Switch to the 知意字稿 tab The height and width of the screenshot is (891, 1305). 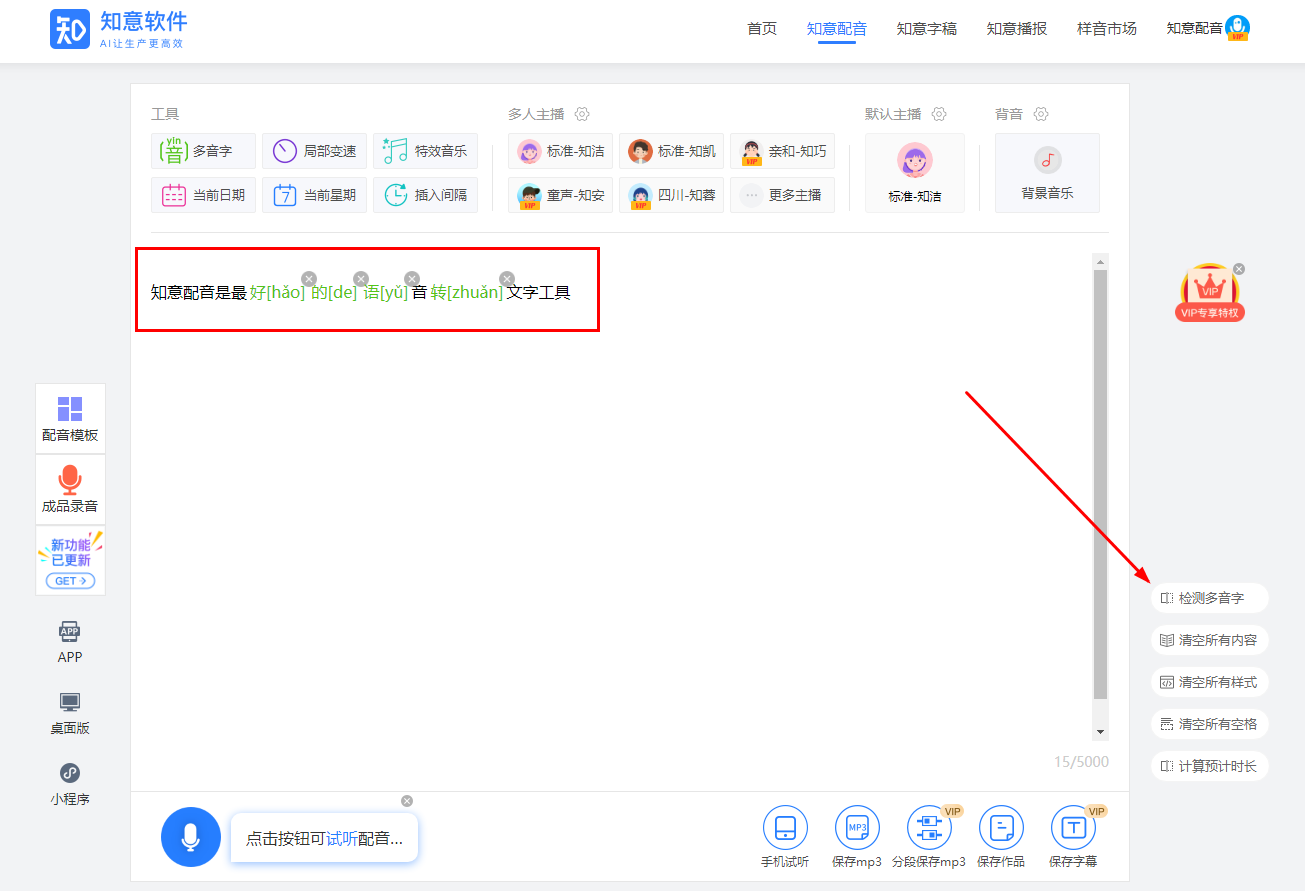point(926,29)
